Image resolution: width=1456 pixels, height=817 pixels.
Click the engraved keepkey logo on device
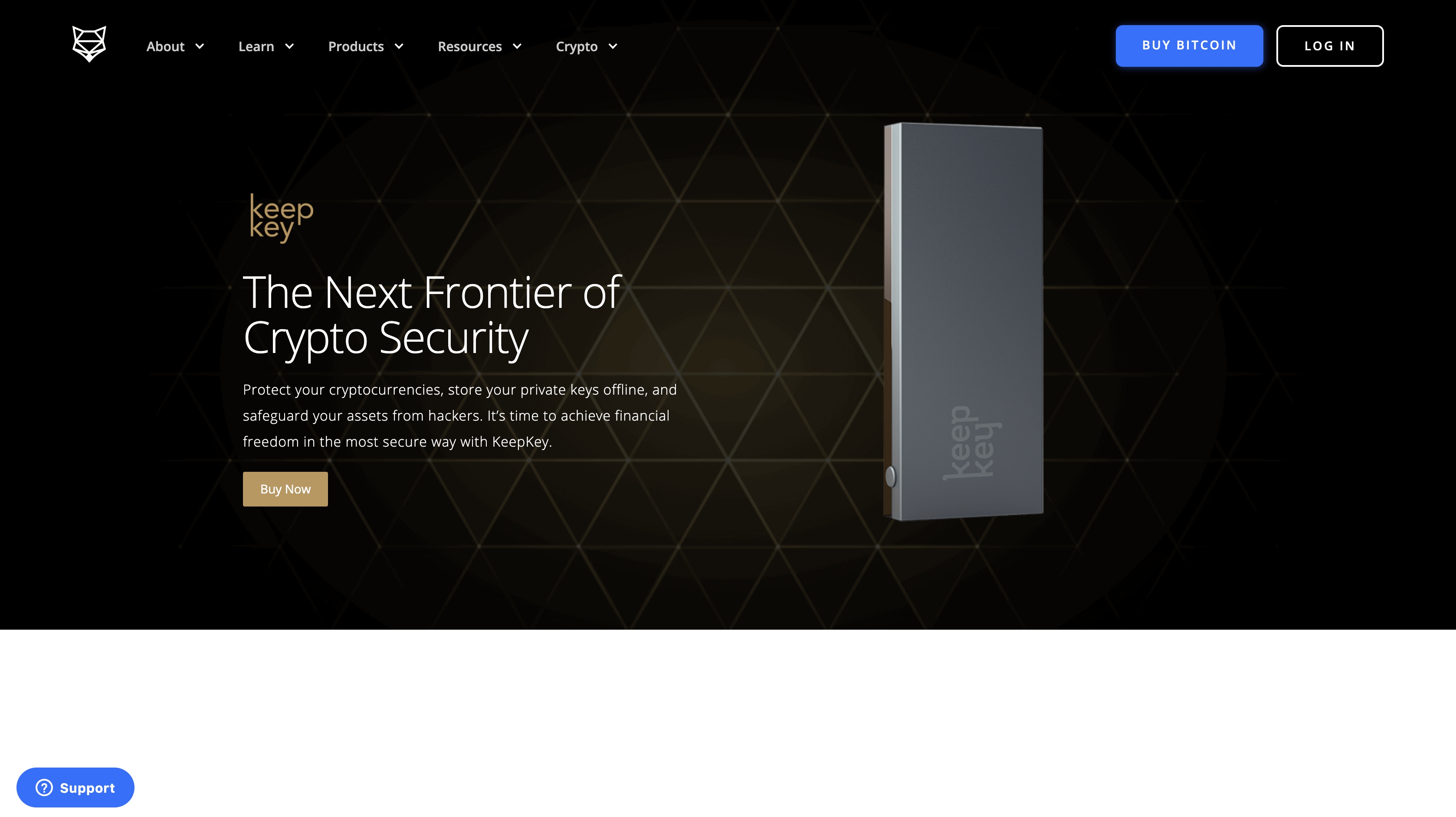point(972,443)
